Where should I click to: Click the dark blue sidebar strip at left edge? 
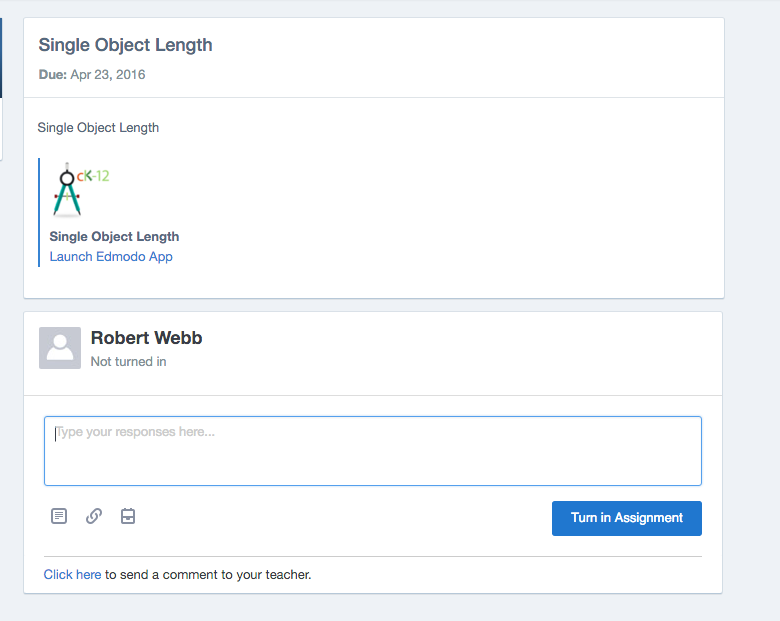click(x=1, y=58)
